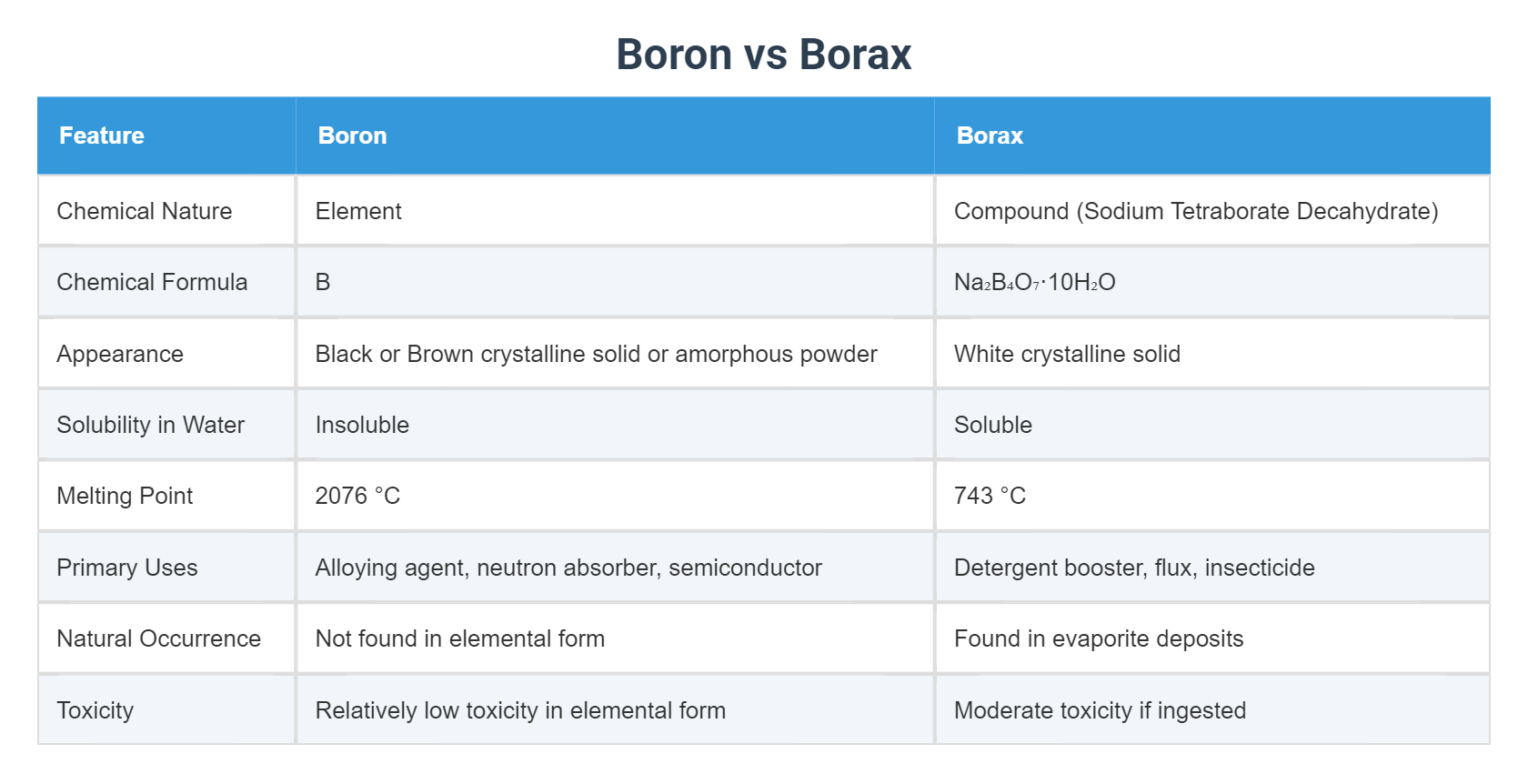Image resolution: width=1528 pixels, height=784 pixels.
Task: Click 'Moderate toxicity if ingested' cell
Action: tap(1100, 710)
